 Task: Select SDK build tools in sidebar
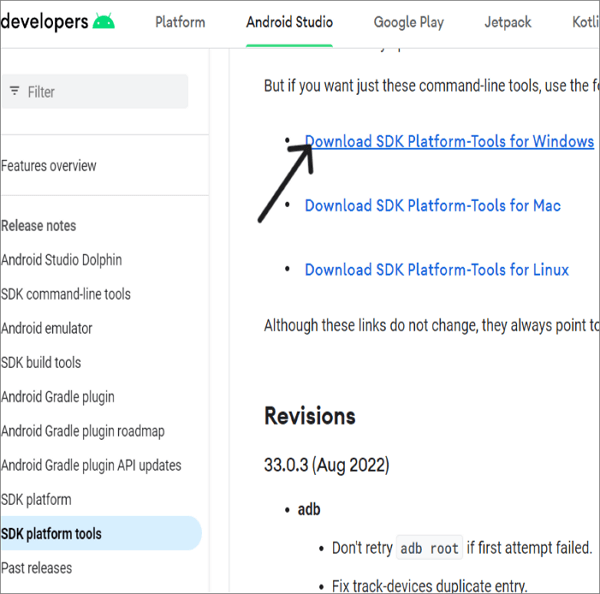[41, 362]
